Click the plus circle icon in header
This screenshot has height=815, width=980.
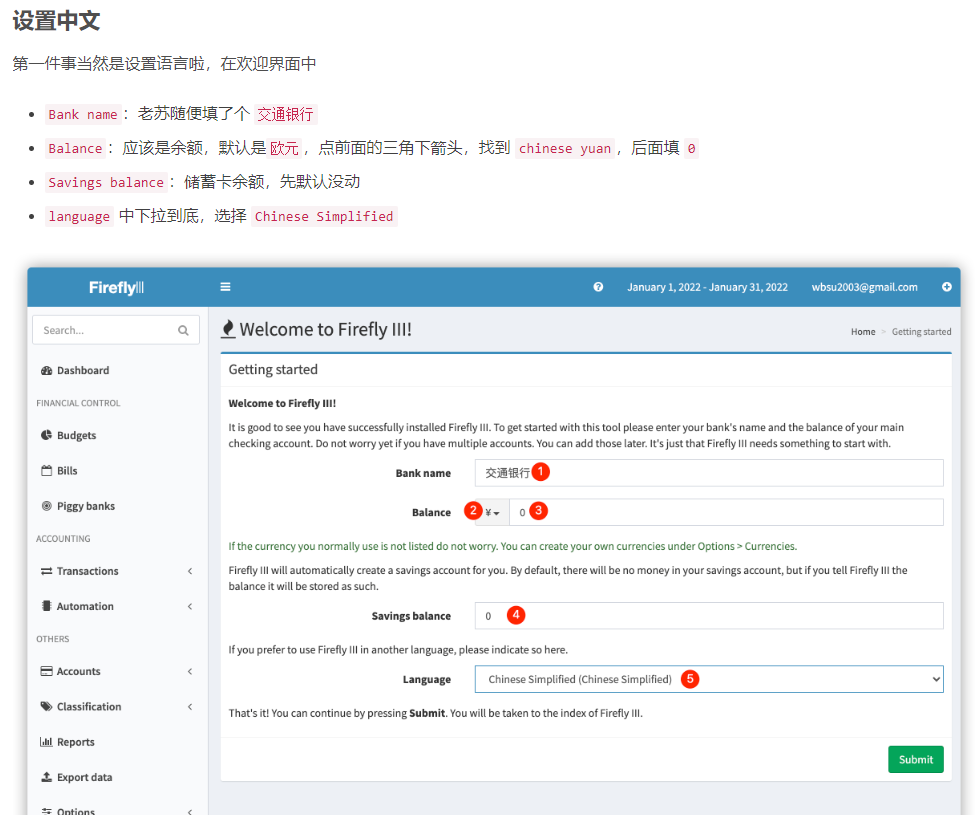pos(947,287)
